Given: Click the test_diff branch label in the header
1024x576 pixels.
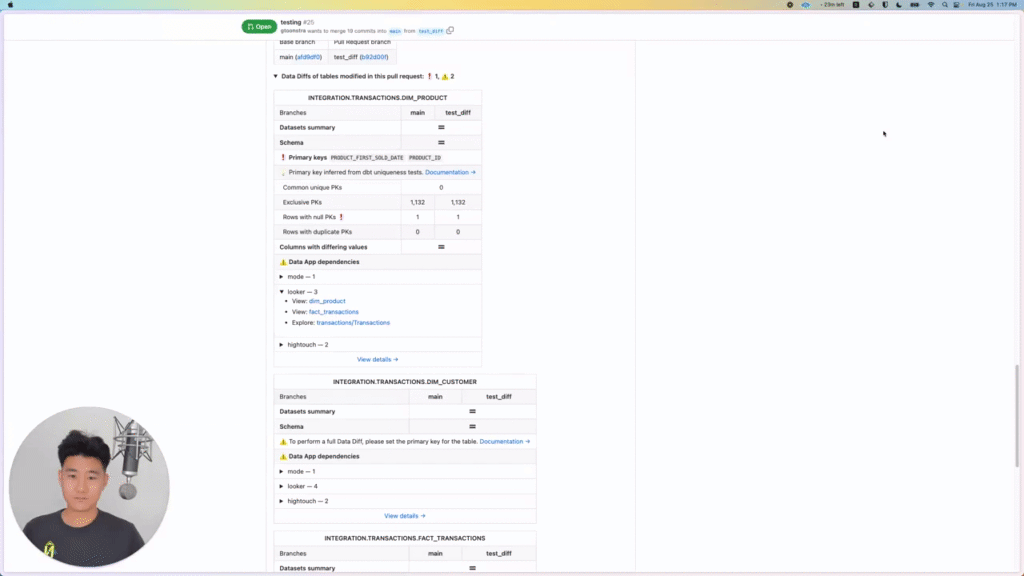Looking at the screenshot, I should [430, 31].
